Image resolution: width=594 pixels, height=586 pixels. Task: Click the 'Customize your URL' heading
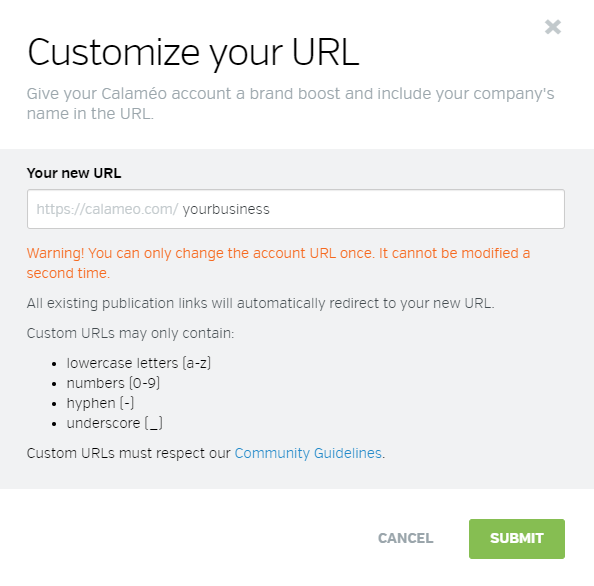(x=193, y=53)
